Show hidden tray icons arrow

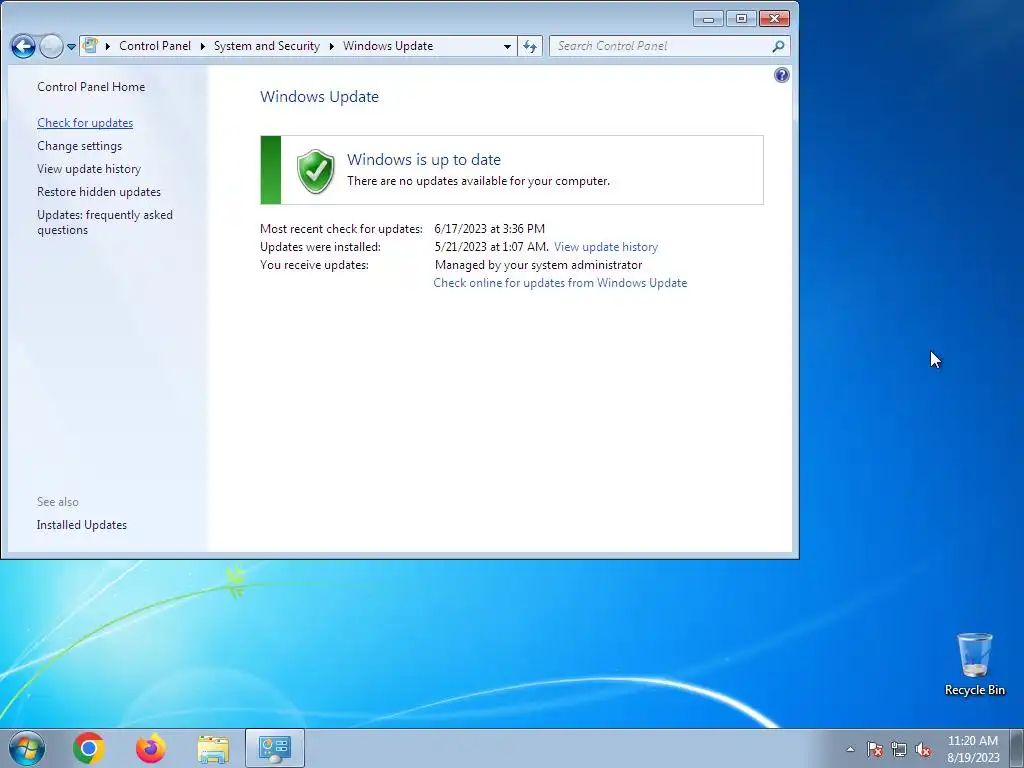(850, 749)
